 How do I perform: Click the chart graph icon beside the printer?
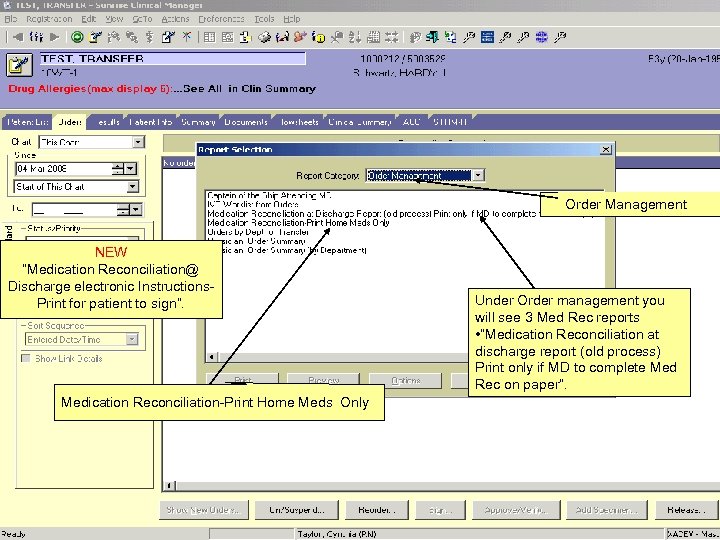(x=282, y=37)
